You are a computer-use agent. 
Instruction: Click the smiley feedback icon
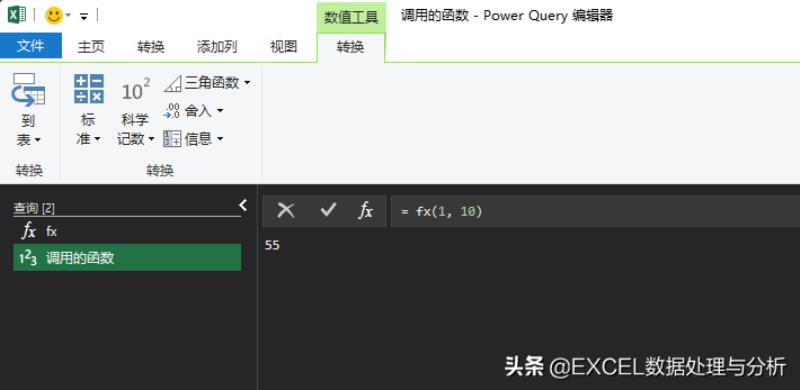[x=53, y=15]
